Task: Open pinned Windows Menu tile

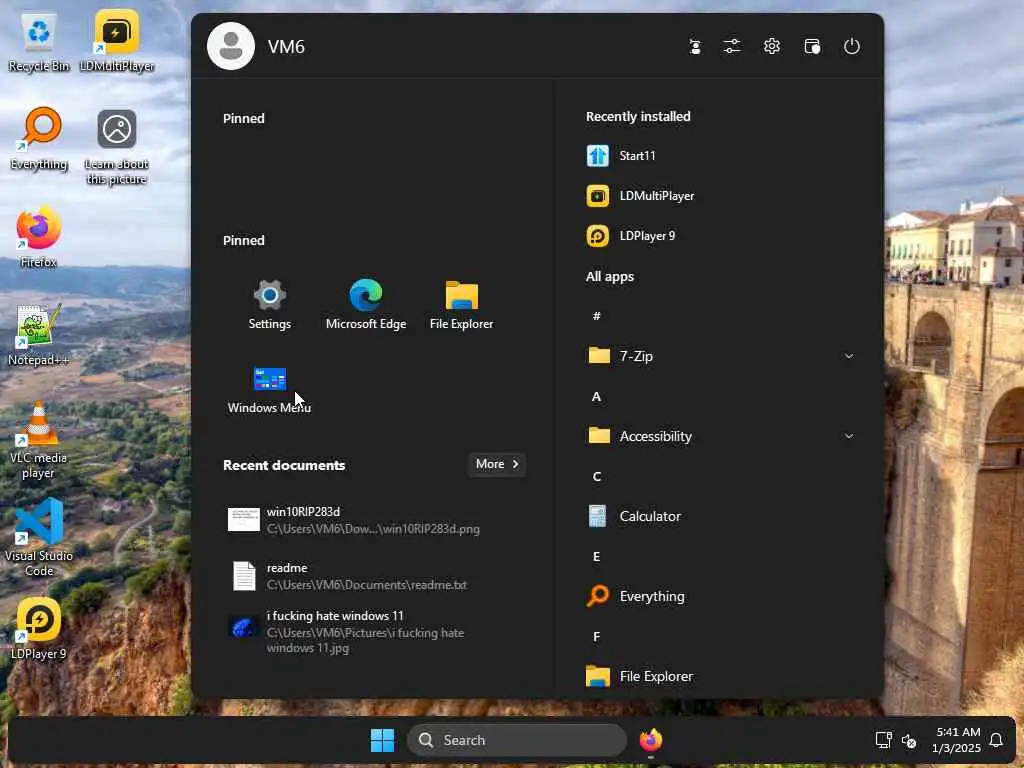Action: [269, 390]
